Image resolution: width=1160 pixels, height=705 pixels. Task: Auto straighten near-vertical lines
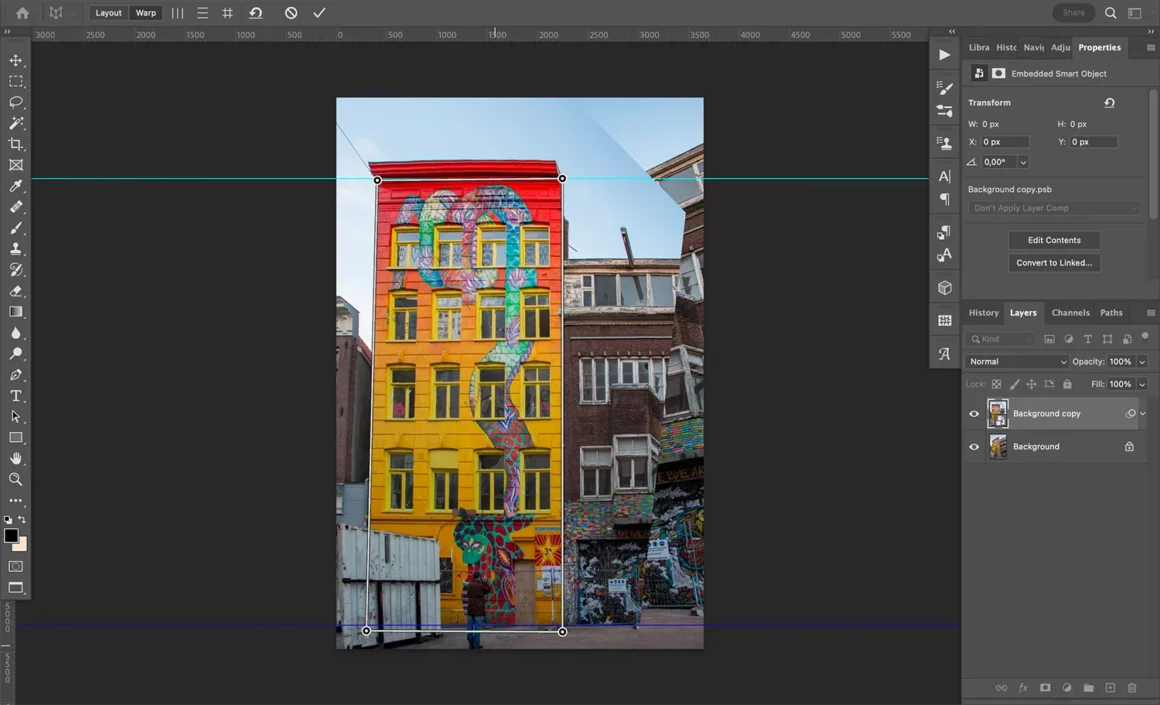[178, 13]
